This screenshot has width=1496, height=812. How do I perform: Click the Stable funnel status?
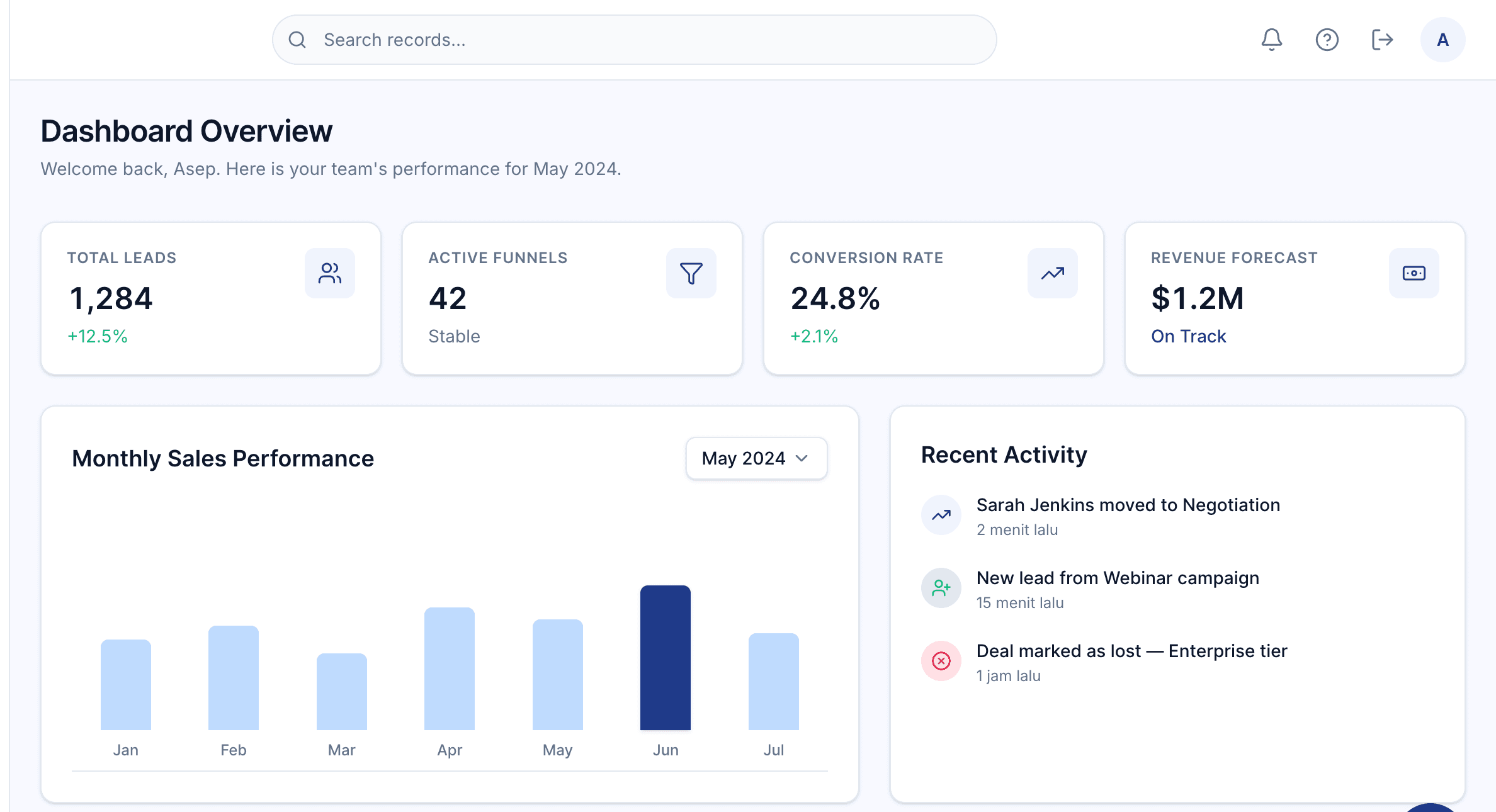click(454, 336)
